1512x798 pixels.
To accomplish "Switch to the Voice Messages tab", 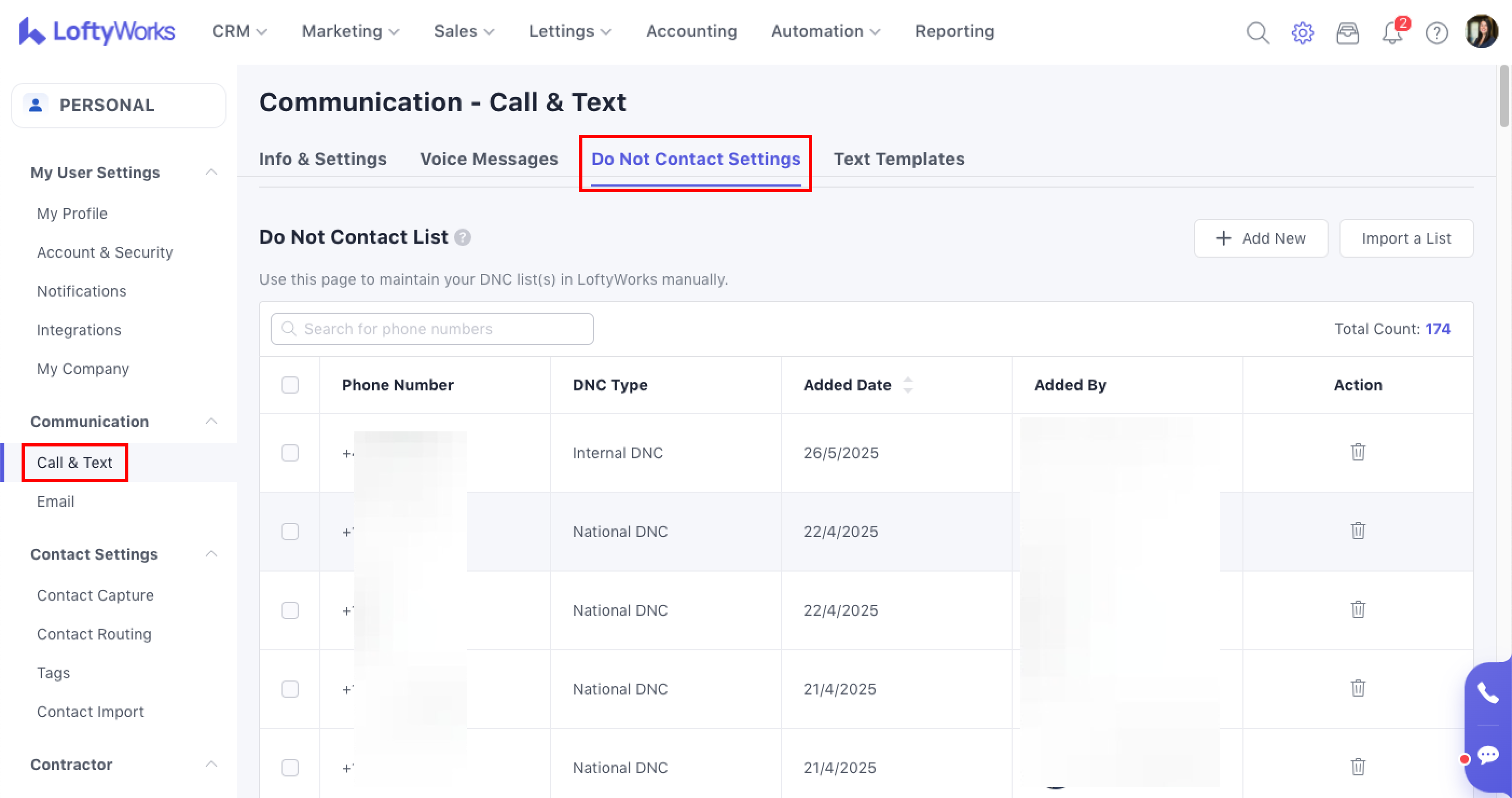I will 489,159.
